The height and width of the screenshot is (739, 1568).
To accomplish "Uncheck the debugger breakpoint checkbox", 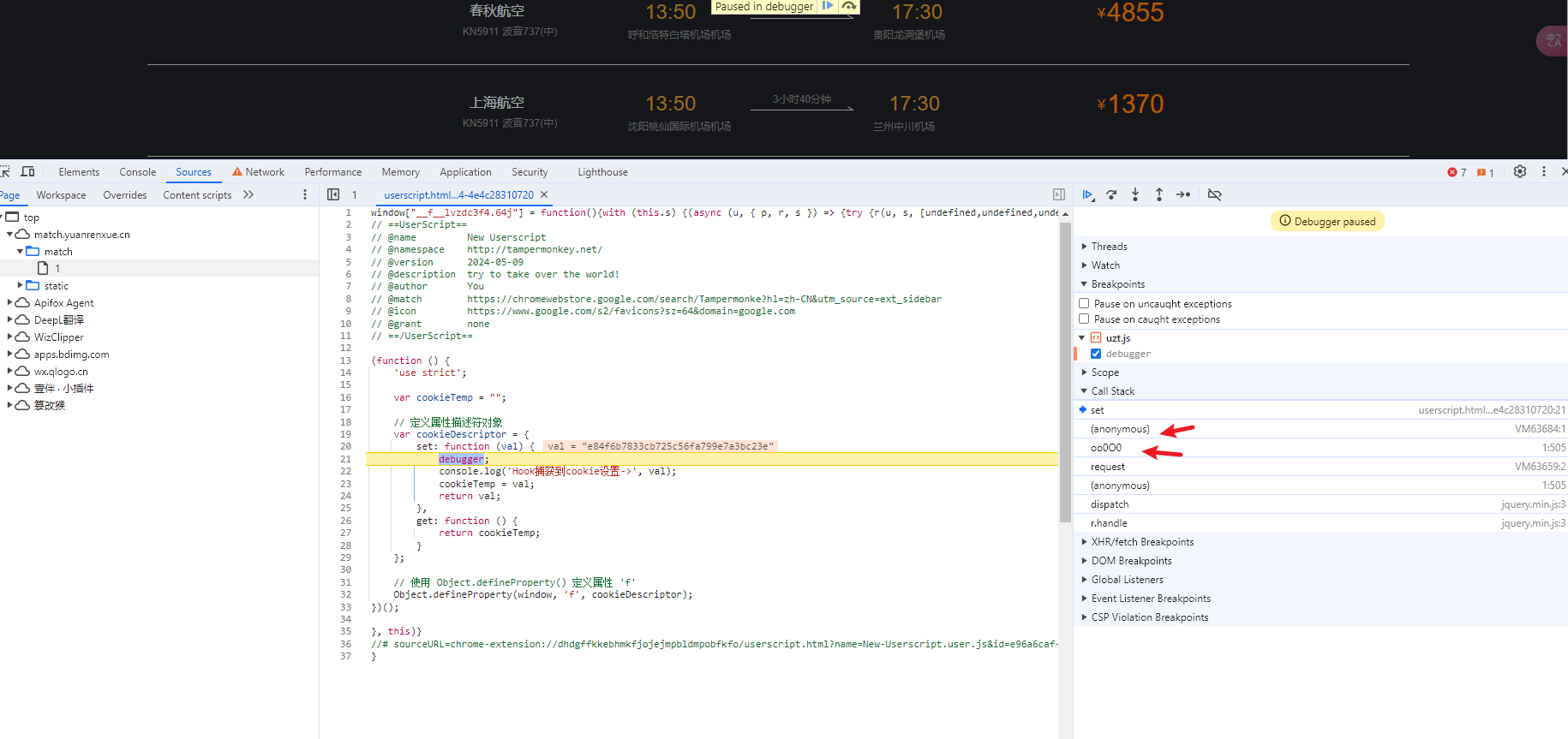I will tap(1096, 353).
